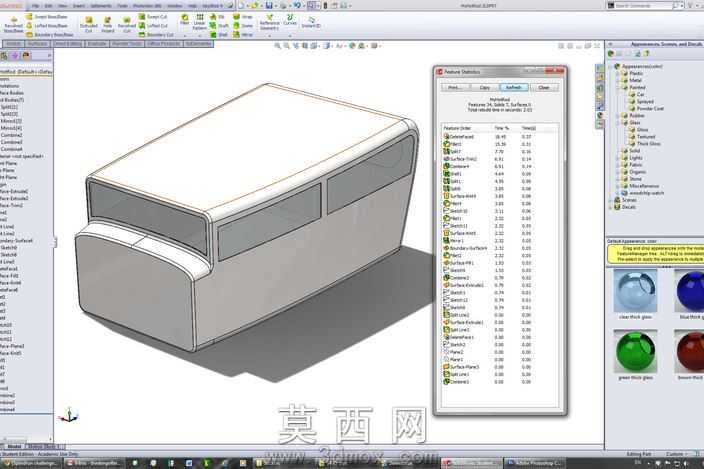
Task: Click Refresh button in Feature Statistics
Action: tap(514, 88)
